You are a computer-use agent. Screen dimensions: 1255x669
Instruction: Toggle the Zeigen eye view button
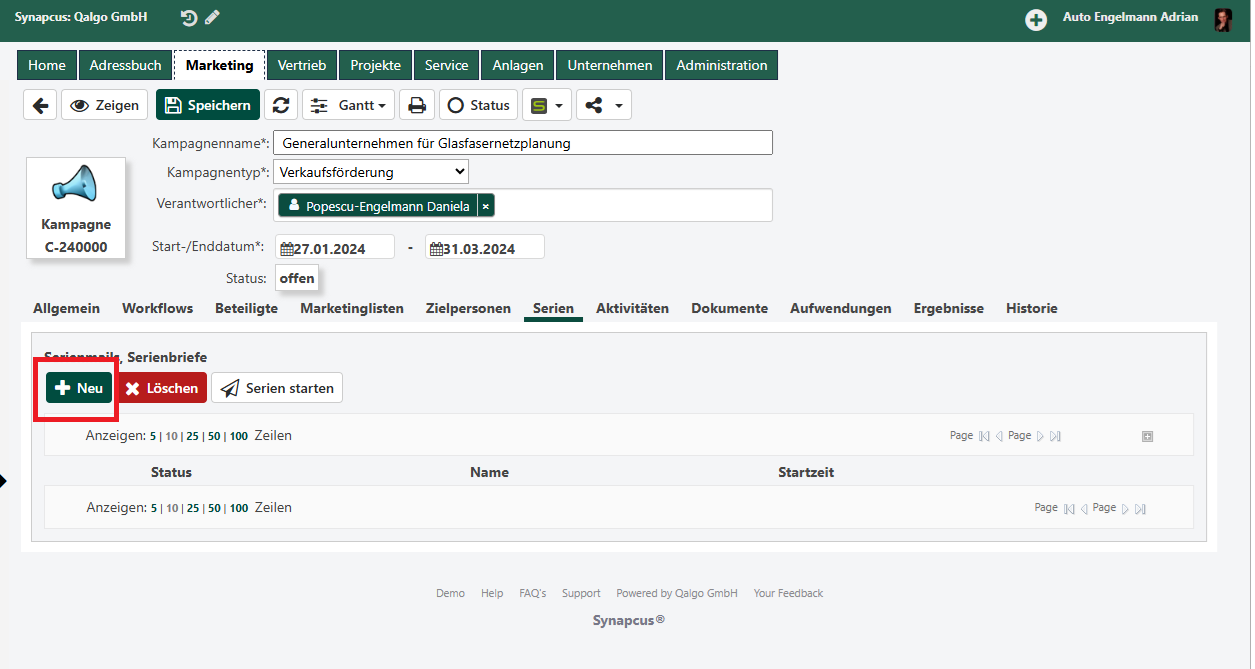tap(105, 105)
